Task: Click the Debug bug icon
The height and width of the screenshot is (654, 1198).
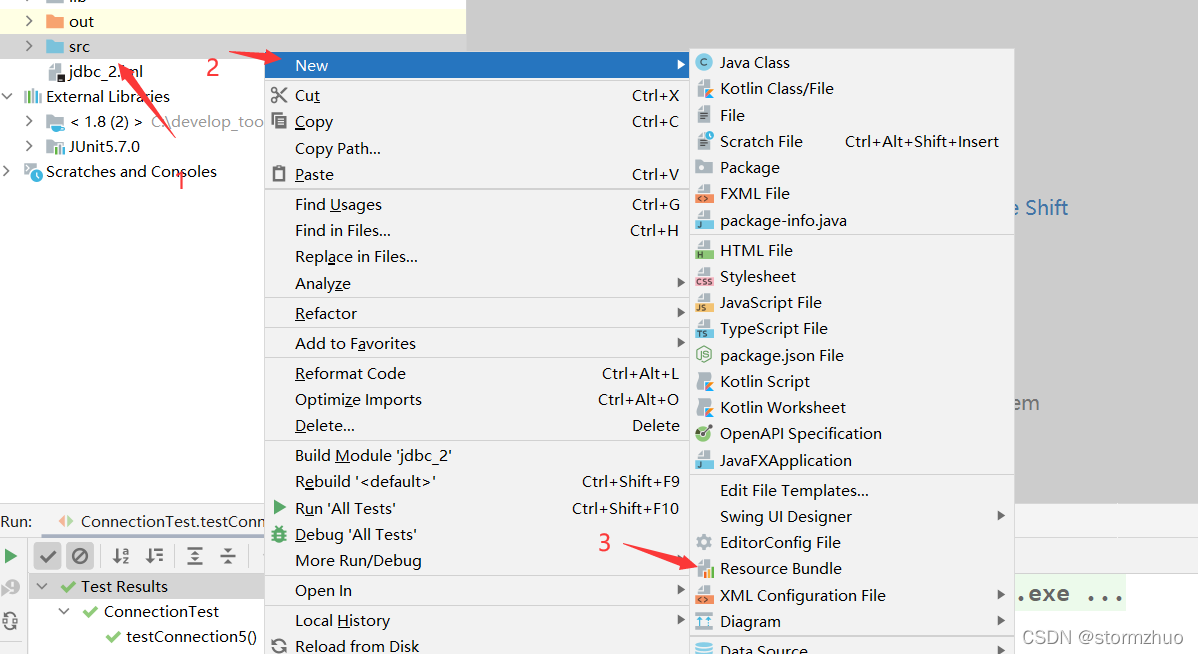Action: [279, 535]
